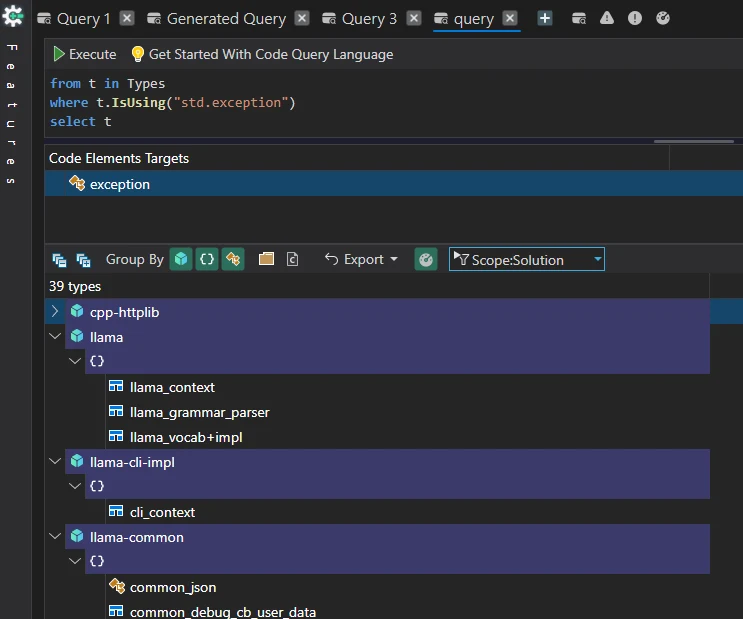The image size is (743, 619).
Task: Collapse the namespace node under llama
Action: pos(75,361)
